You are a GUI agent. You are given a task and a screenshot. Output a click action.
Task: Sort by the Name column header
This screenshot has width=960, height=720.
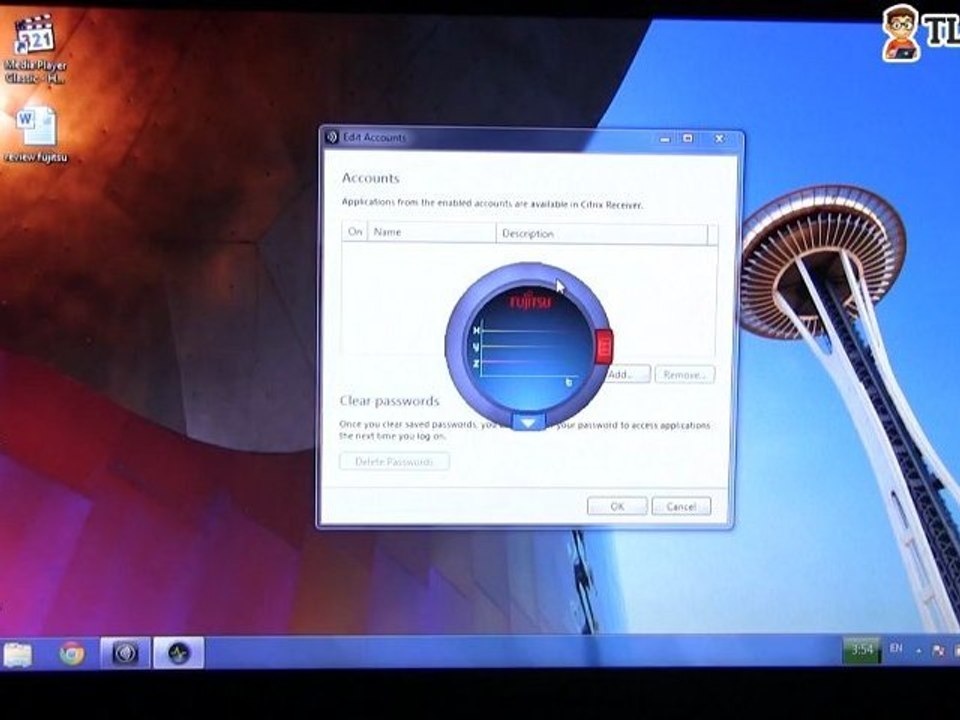coord(431,233)
